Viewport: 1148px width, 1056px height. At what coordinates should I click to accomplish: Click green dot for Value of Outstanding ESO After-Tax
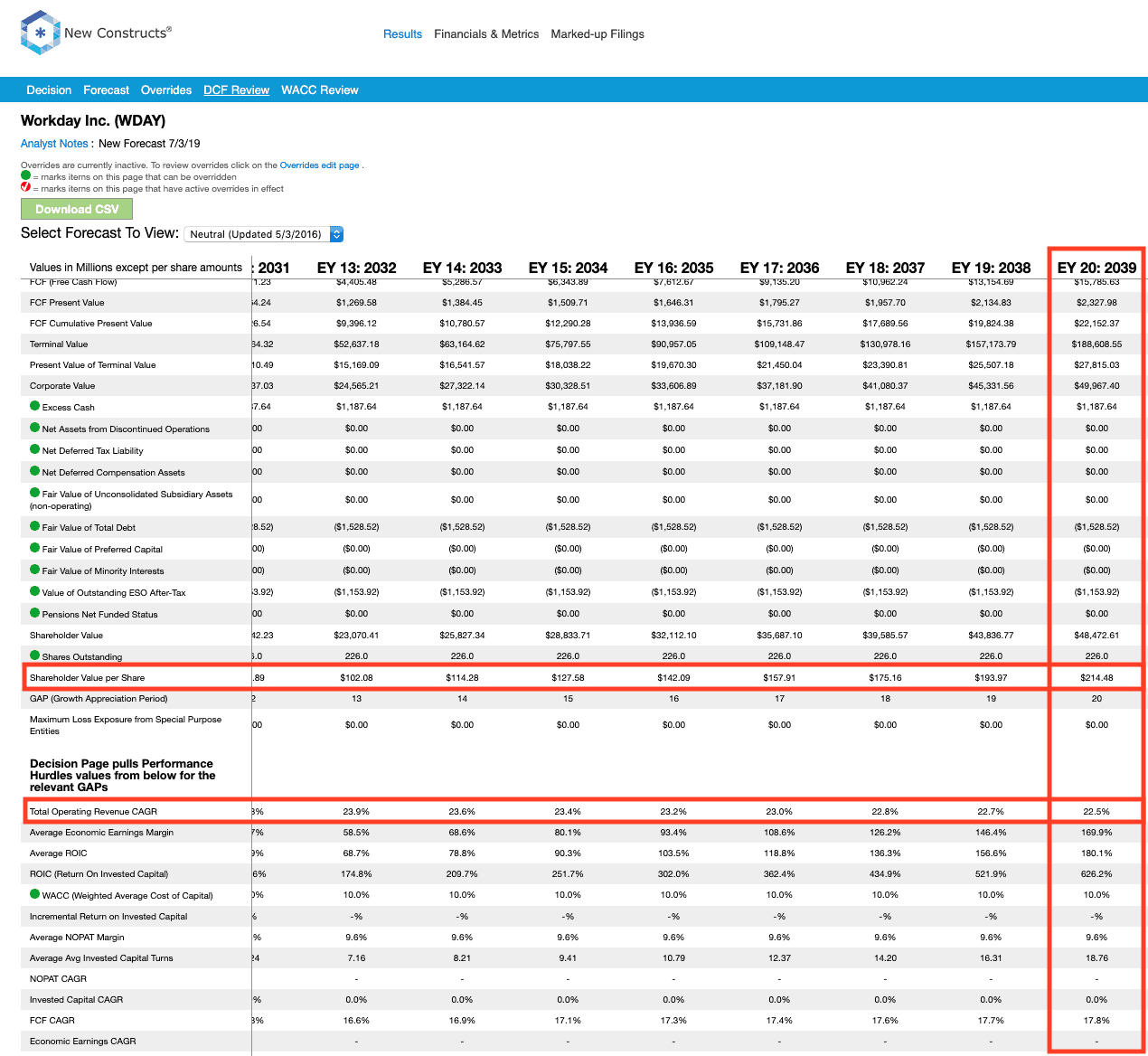pyautogui.click(x=35, y=591)
